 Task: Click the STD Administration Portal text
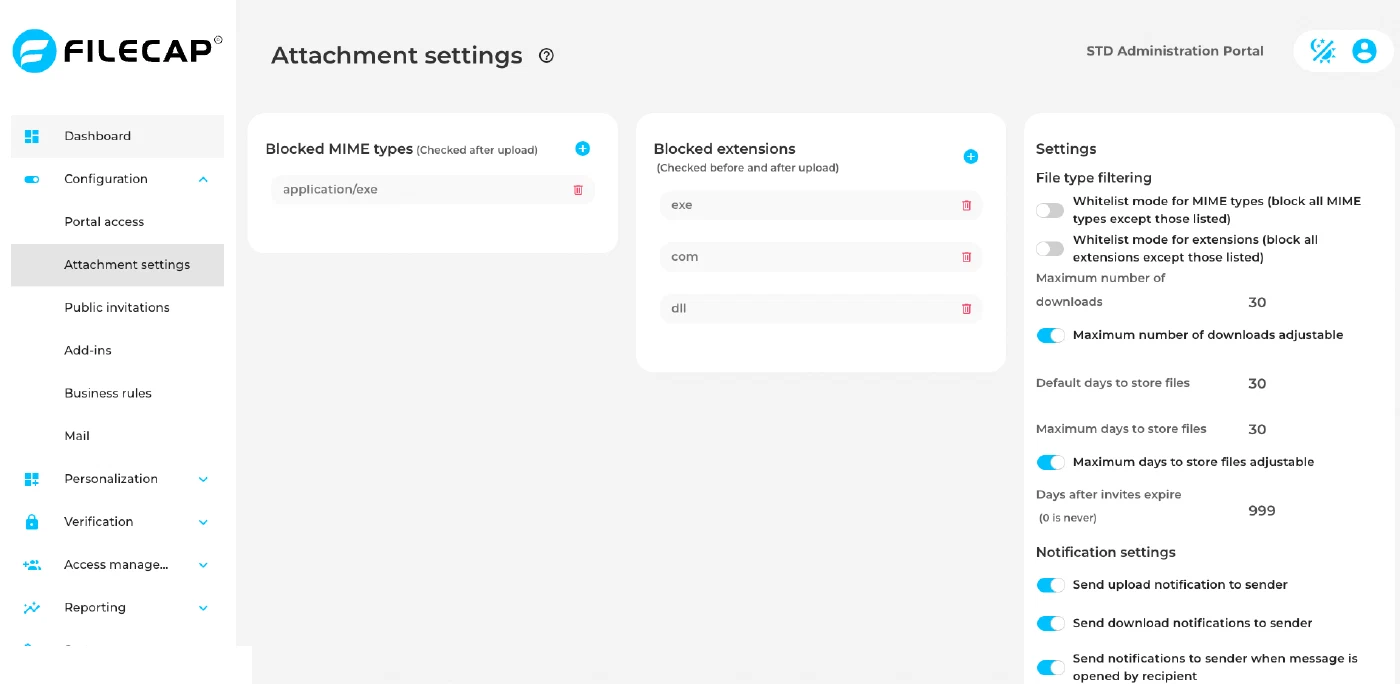click(1175, 51)
